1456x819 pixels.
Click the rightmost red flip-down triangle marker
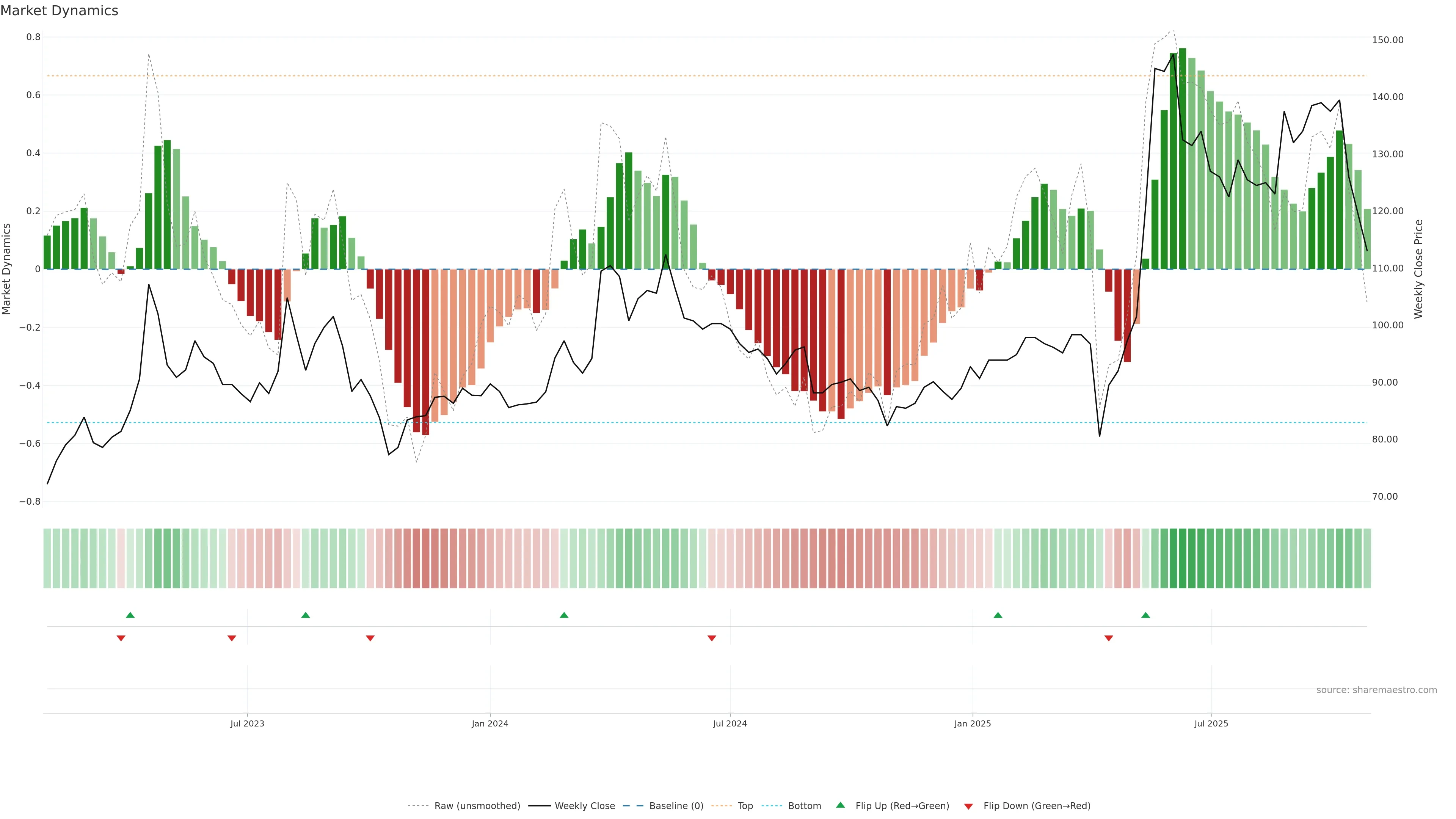tap(1108, 638)
